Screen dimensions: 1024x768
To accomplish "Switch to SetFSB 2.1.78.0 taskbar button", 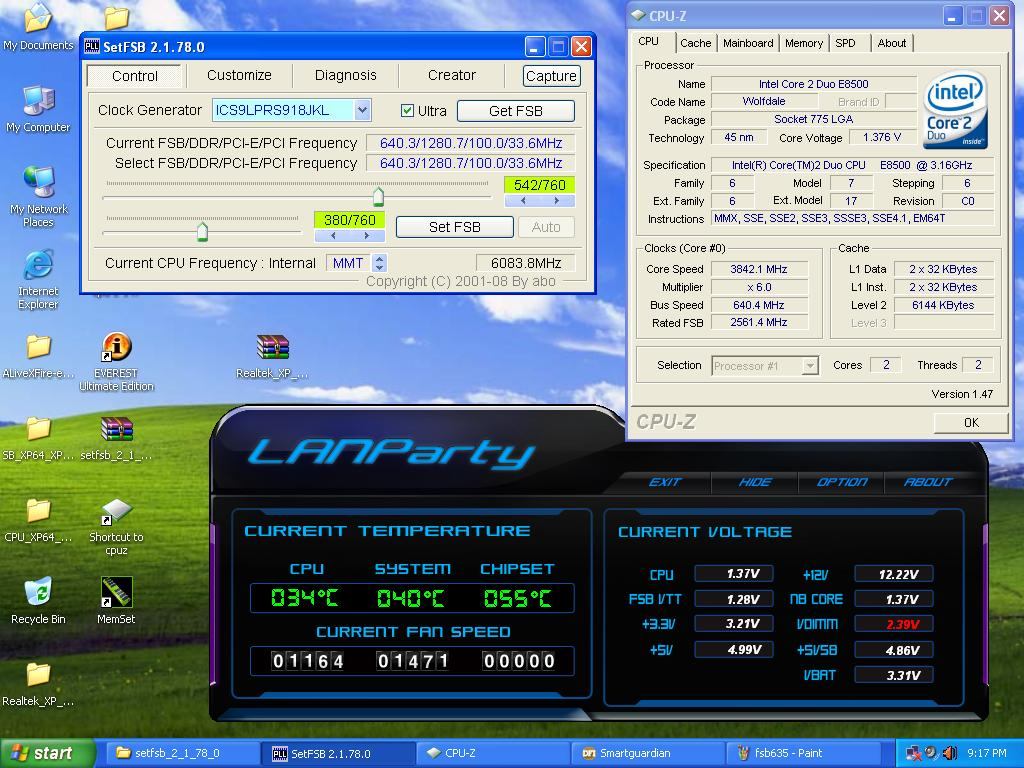I will click(x=336, y=753).
